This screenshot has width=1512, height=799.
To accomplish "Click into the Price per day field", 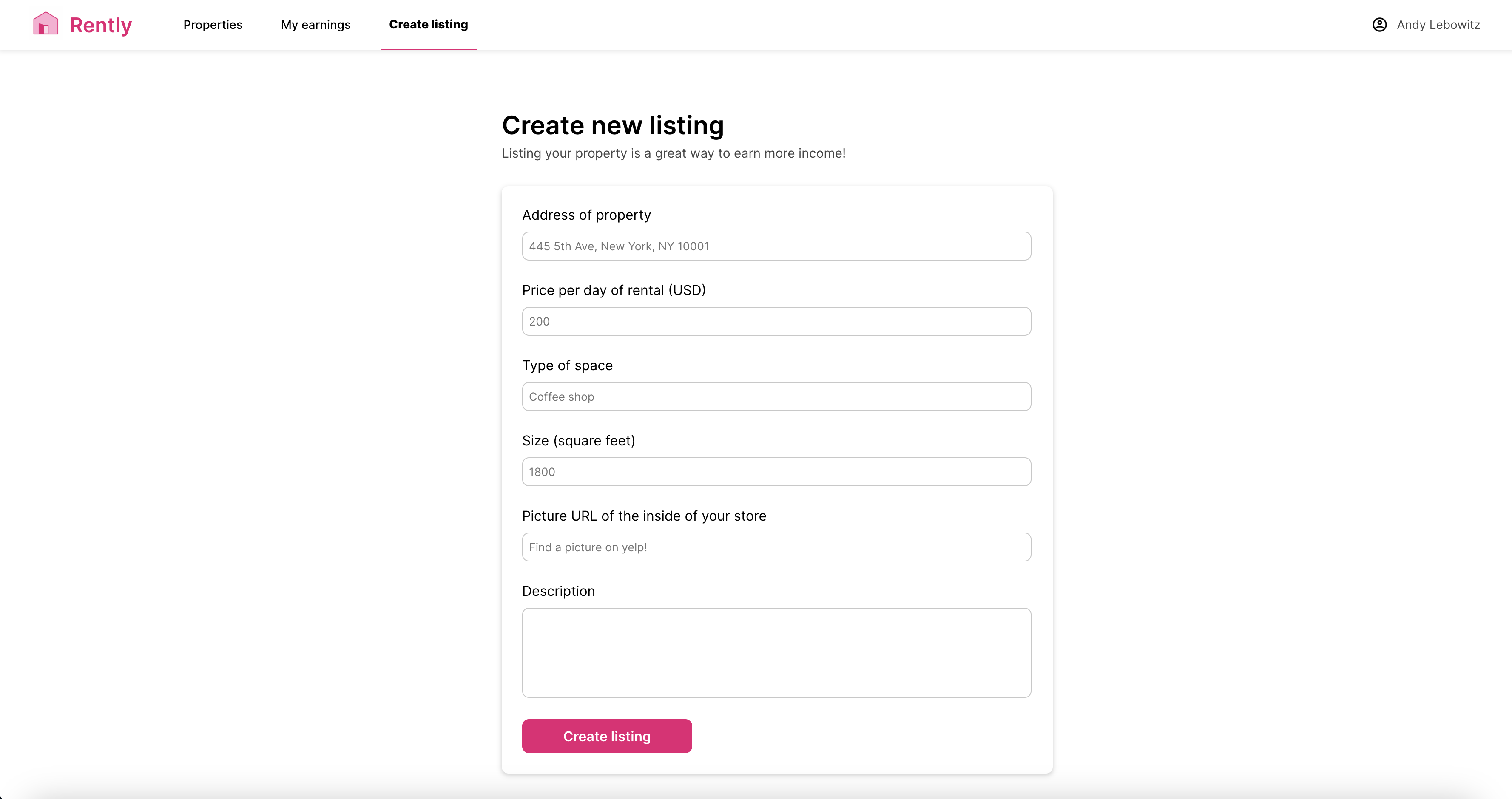I will (x=776, y=321).
